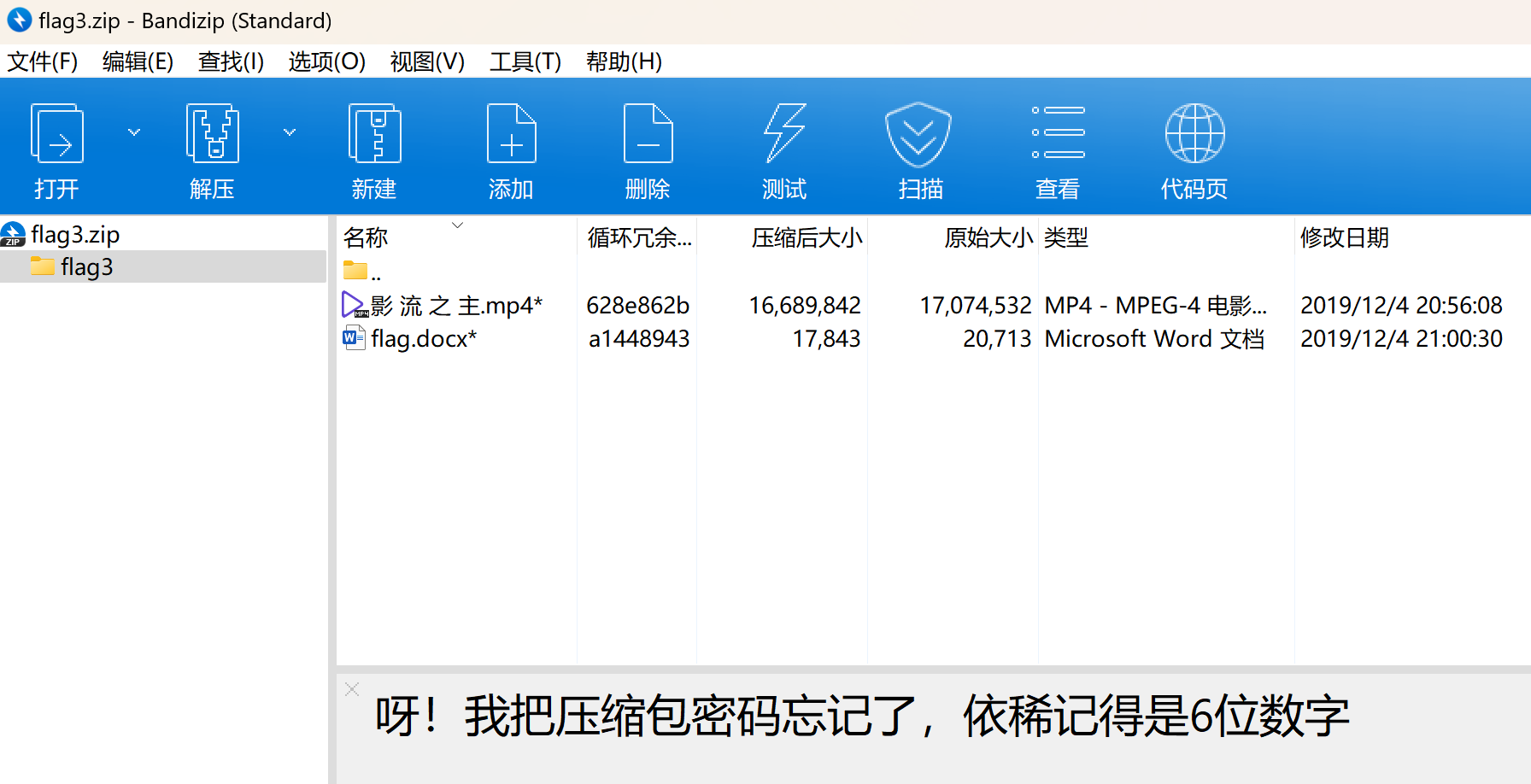1531x784 pixels.
Task: Select the file flag.docx*
Action: [x=424, y=339]
